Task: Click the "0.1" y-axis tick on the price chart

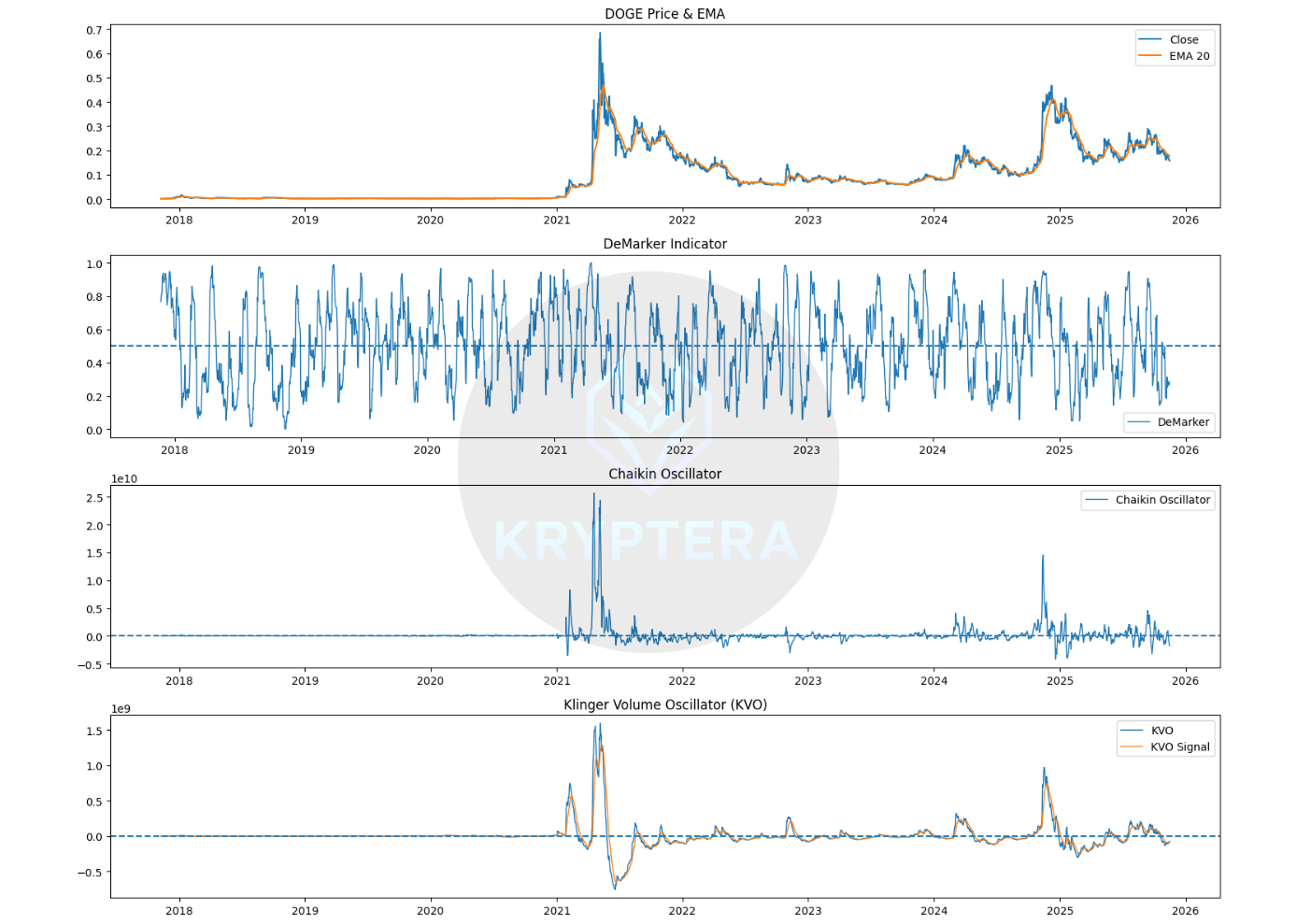Action: (x=94, y=177)
